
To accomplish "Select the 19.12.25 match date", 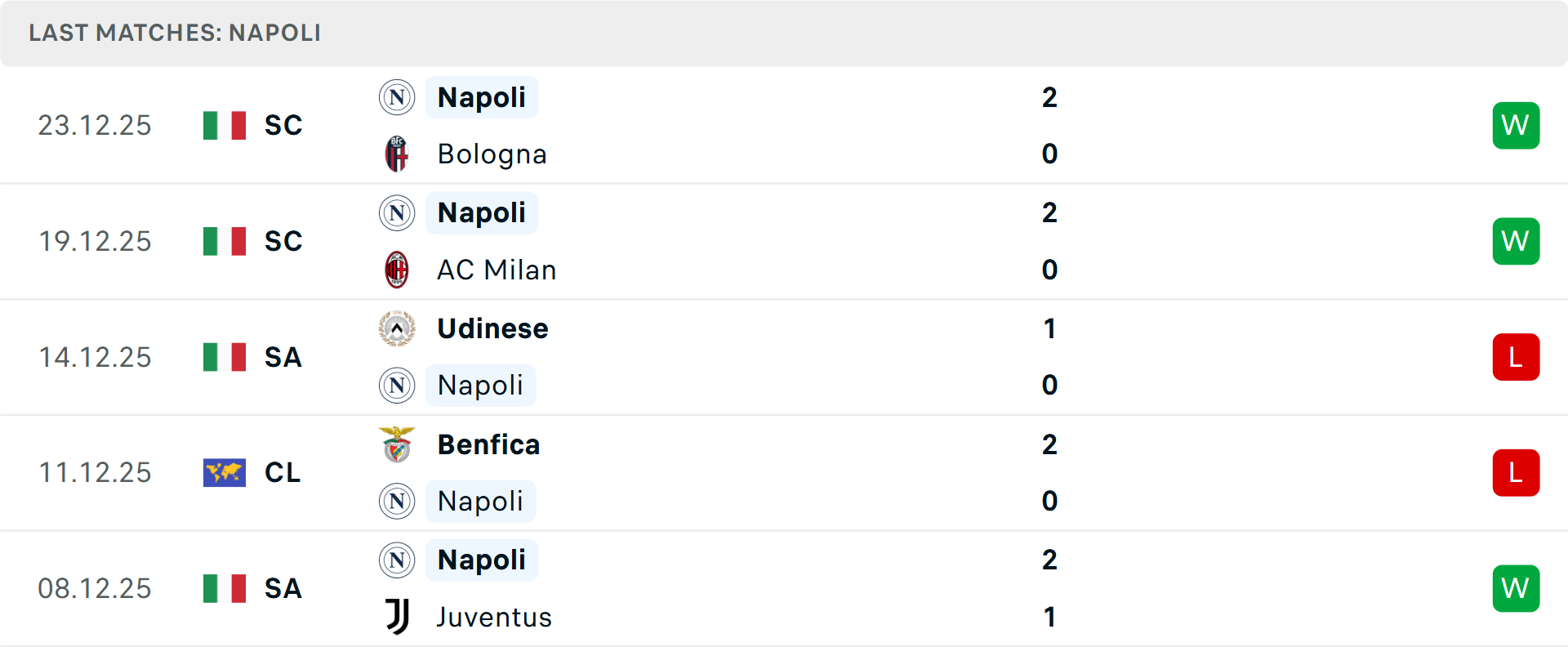I will point(95,241).
